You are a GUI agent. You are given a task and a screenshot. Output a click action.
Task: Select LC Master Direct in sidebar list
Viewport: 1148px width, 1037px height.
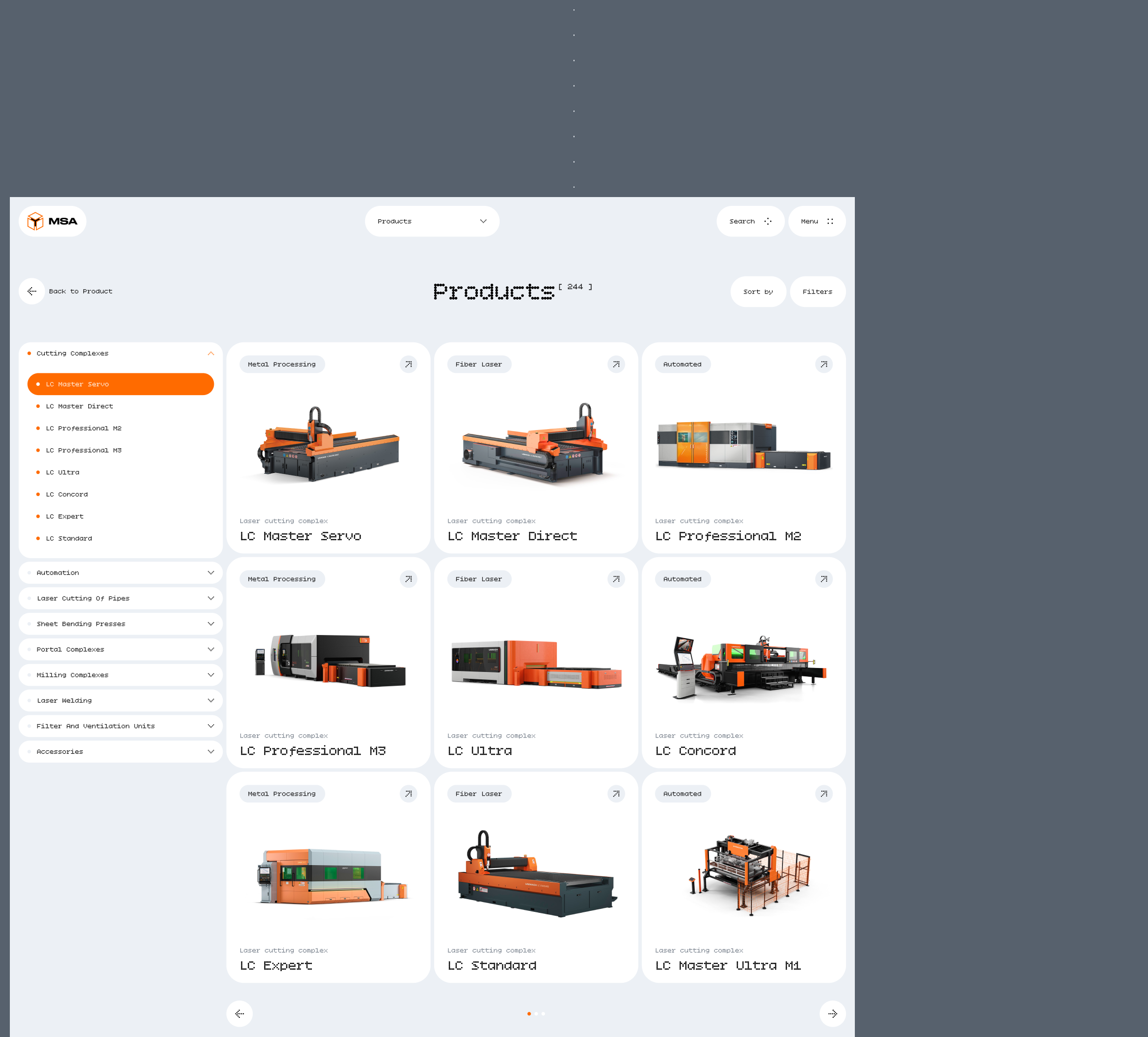[80, 406]
